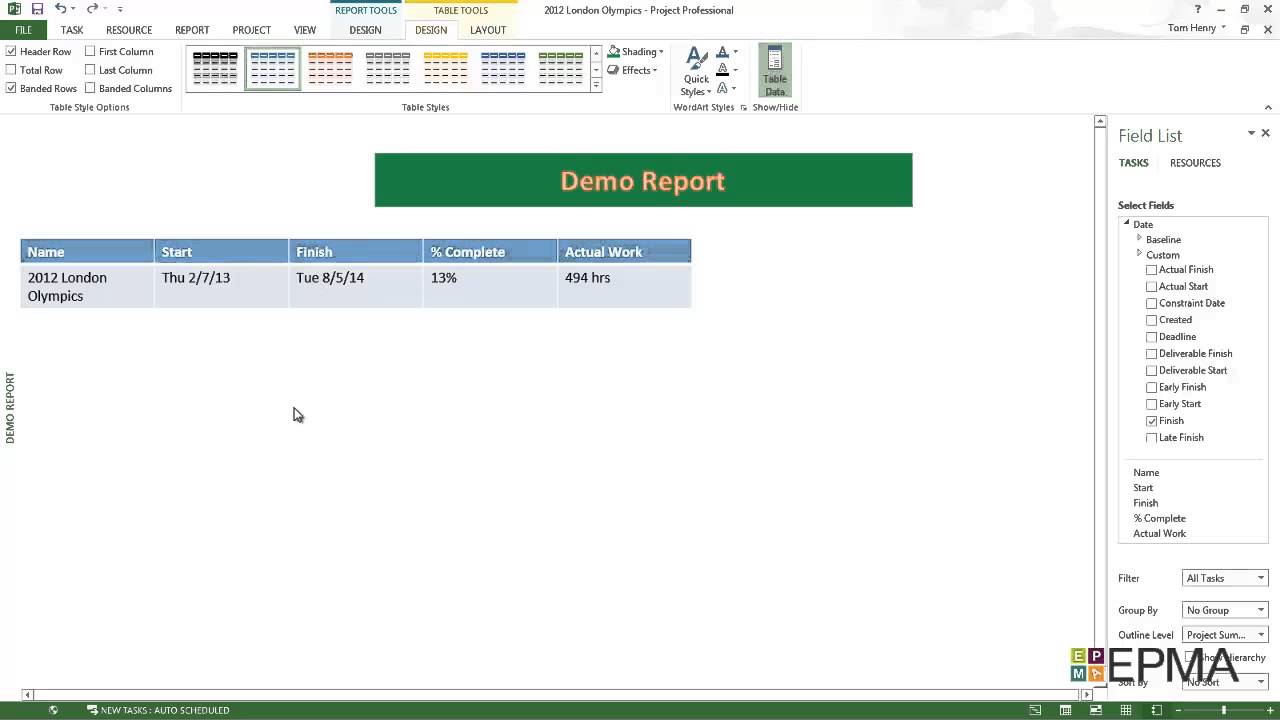This screenshot has width=1280, height=720.
Task: Click NEW TASKS : AUTO SCHEDULED status
Action: pos(158,710)
